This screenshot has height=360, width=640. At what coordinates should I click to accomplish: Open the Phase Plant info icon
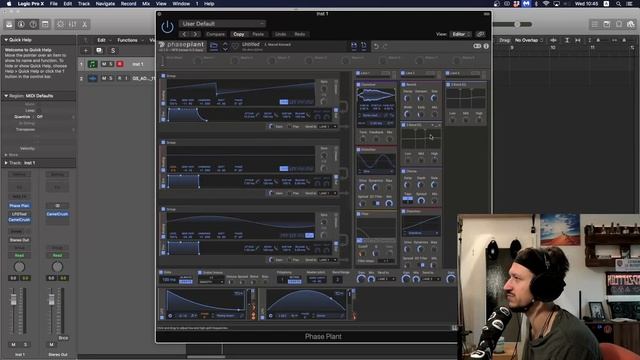click(x=486, y=46)
